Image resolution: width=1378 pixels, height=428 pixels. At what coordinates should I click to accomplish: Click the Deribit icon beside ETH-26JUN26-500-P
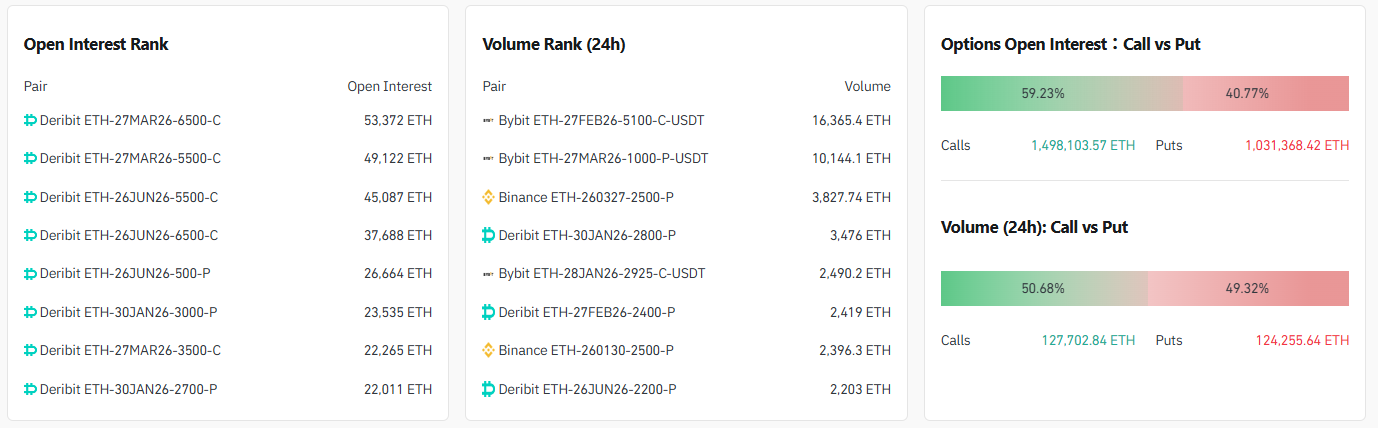click(x=30, y=274)
